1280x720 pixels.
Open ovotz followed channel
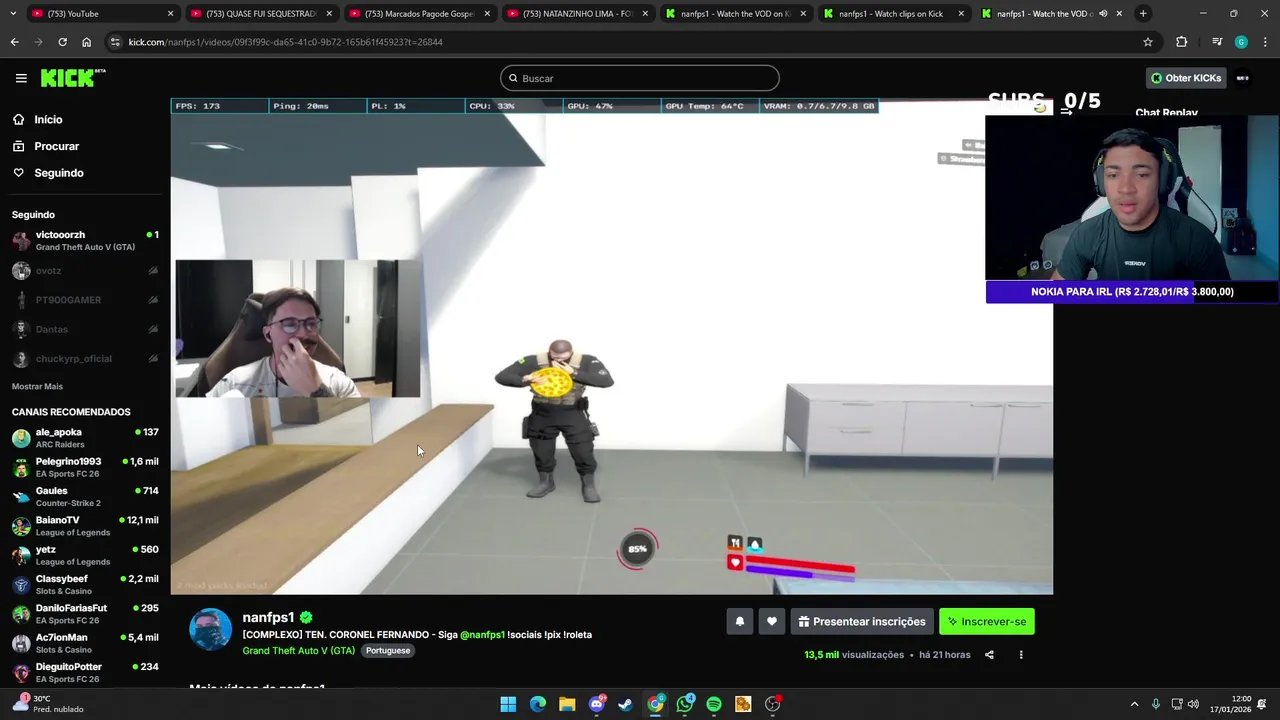tap(85, 271)
